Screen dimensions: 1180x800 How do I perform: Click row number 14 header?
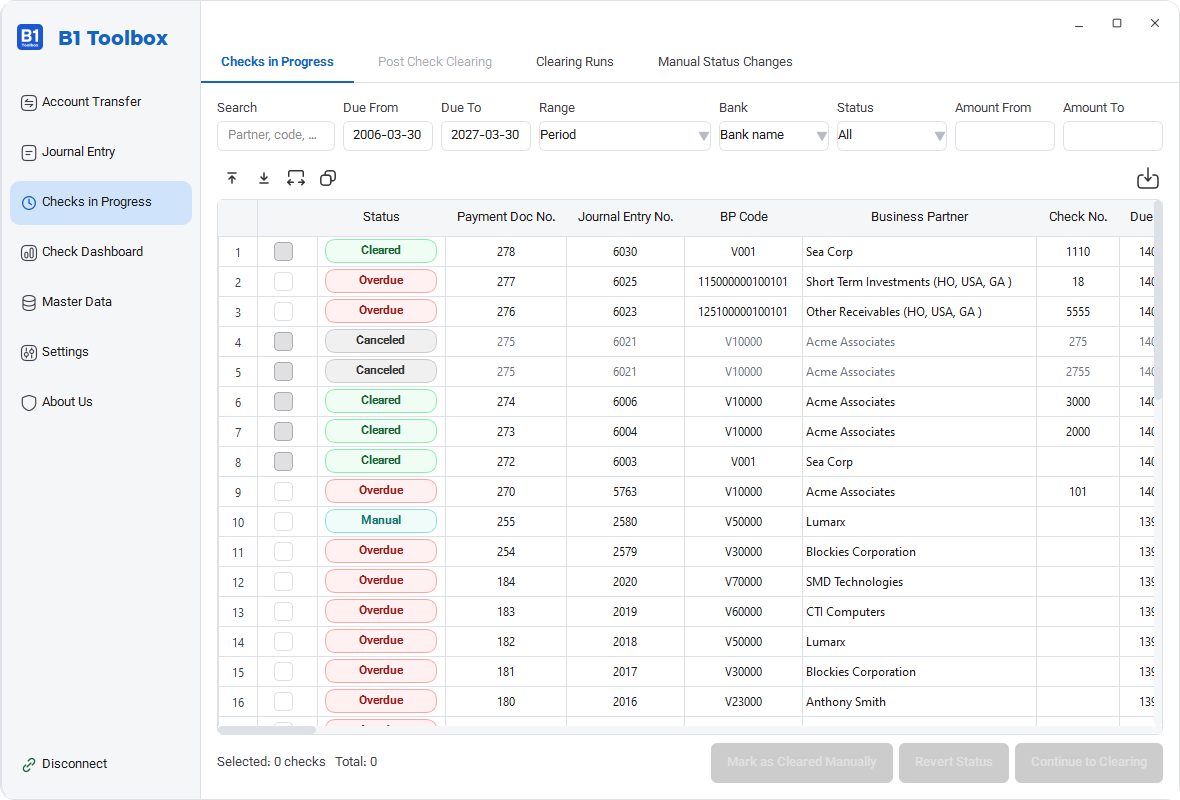click(238, 643)
